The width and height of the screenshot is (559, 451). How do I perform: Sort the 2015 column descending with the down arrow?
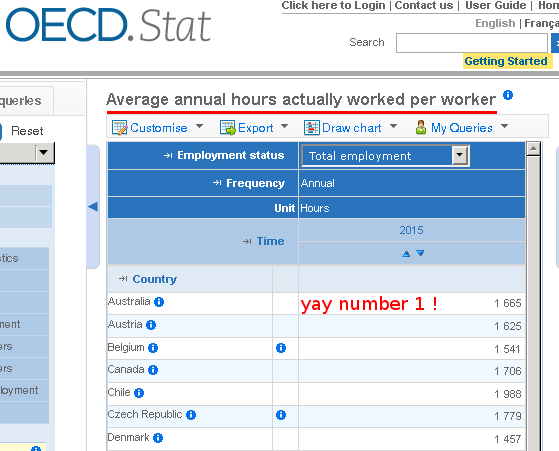click(420, 253)
